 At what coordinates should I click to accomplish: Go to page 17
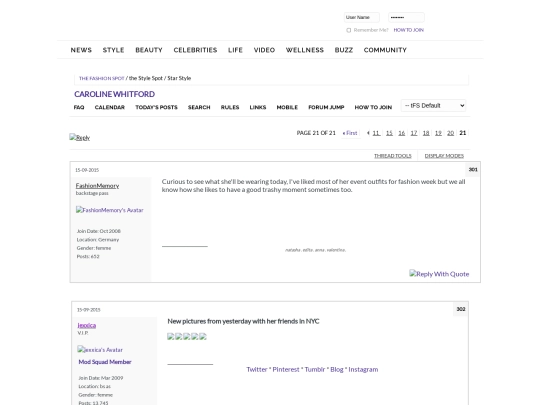[x=414, y=133]
